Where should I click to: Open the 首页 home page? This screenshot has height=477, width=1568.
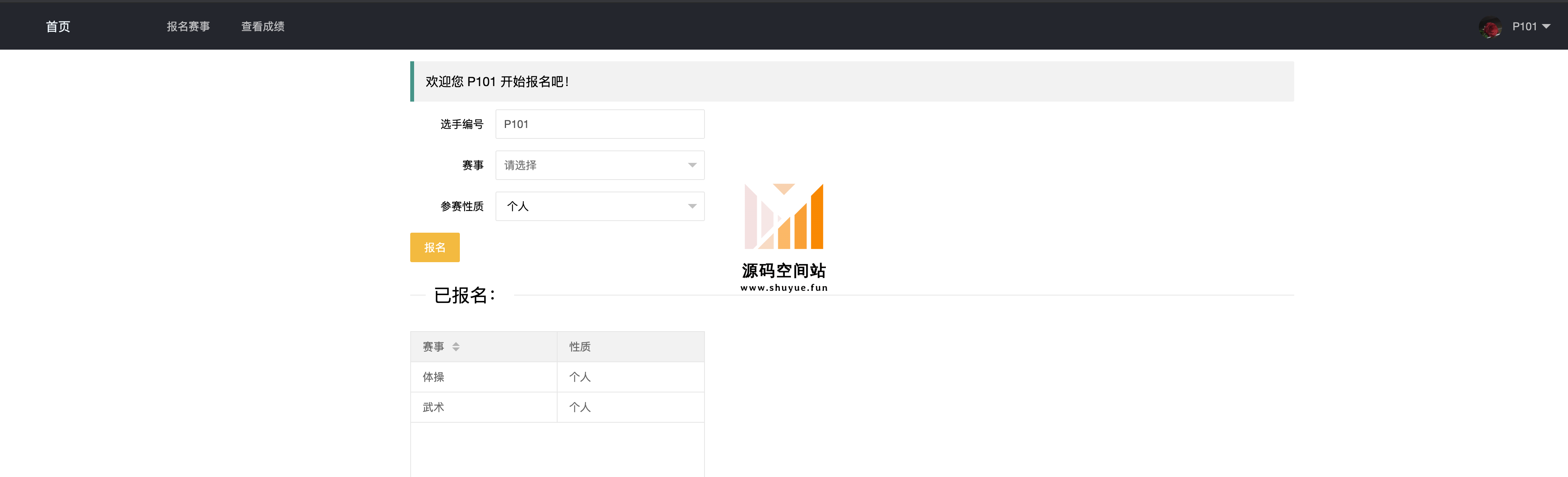click(58, 27)
